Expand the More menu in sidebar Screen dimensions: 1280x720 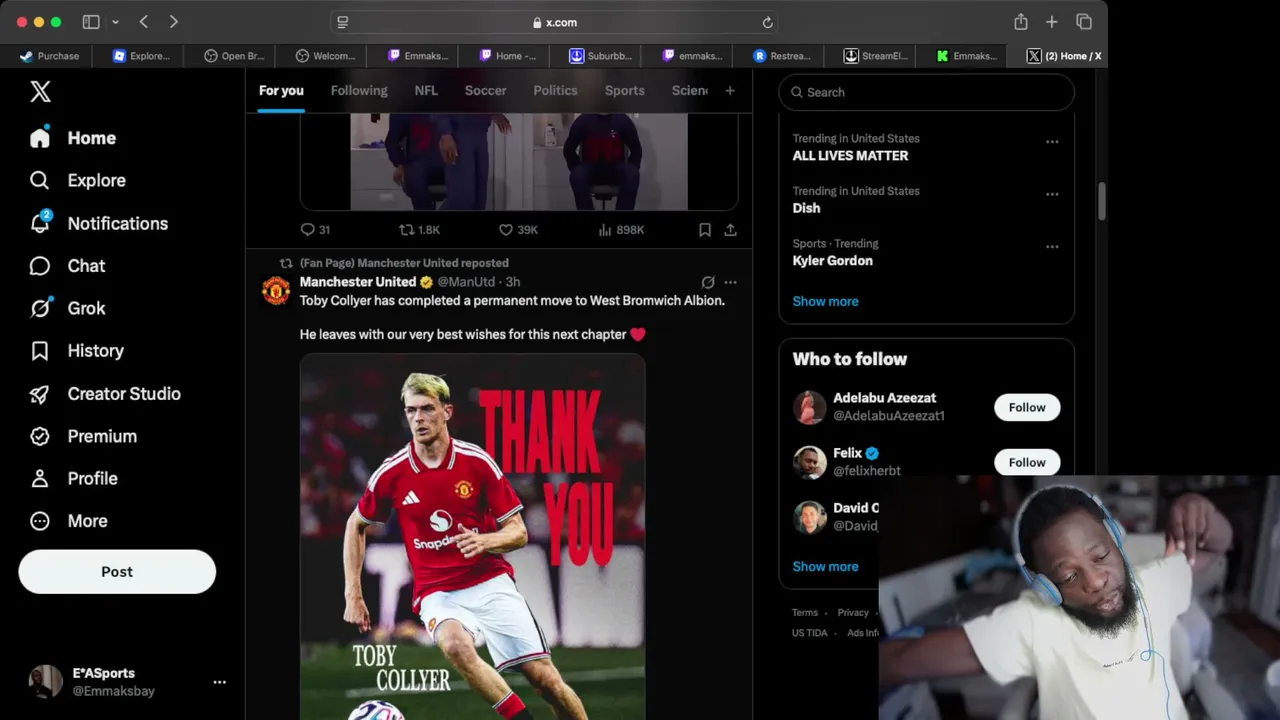pyautogui.click(x=68, y=521)
